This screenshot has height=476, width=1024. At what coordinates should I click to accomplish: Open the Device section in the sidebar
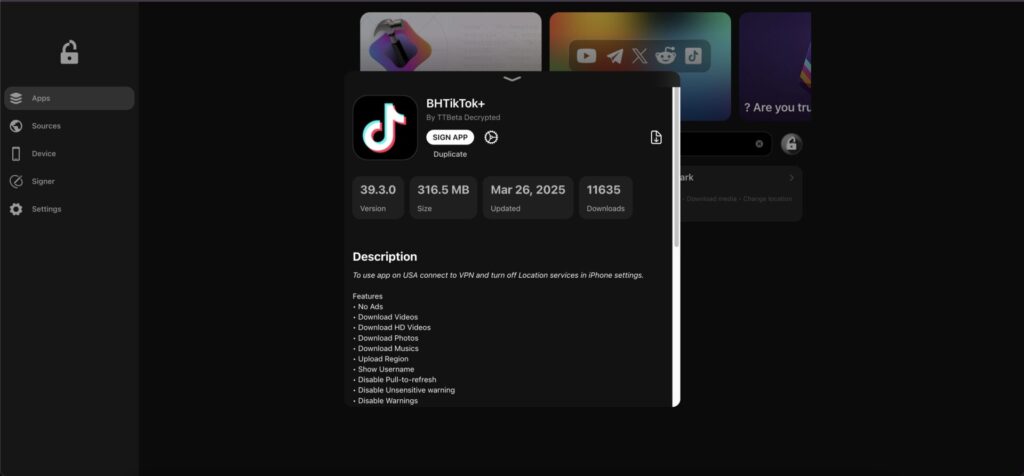[69, 153]
